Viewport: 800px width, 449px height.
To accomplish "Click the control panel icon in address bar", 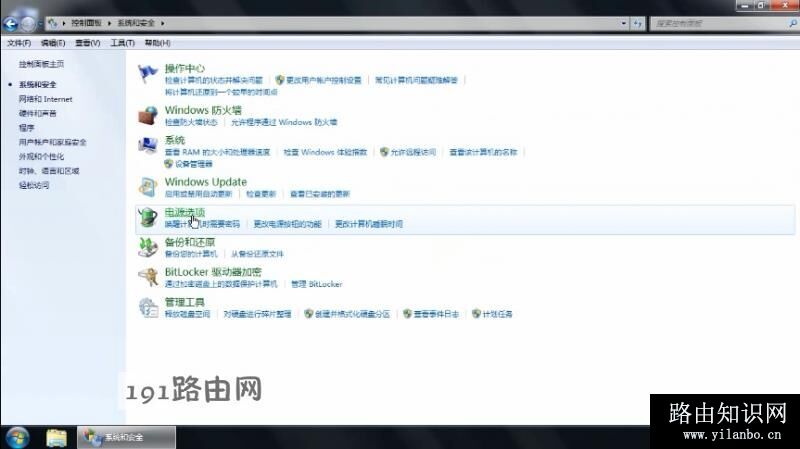I will point(53,23).
